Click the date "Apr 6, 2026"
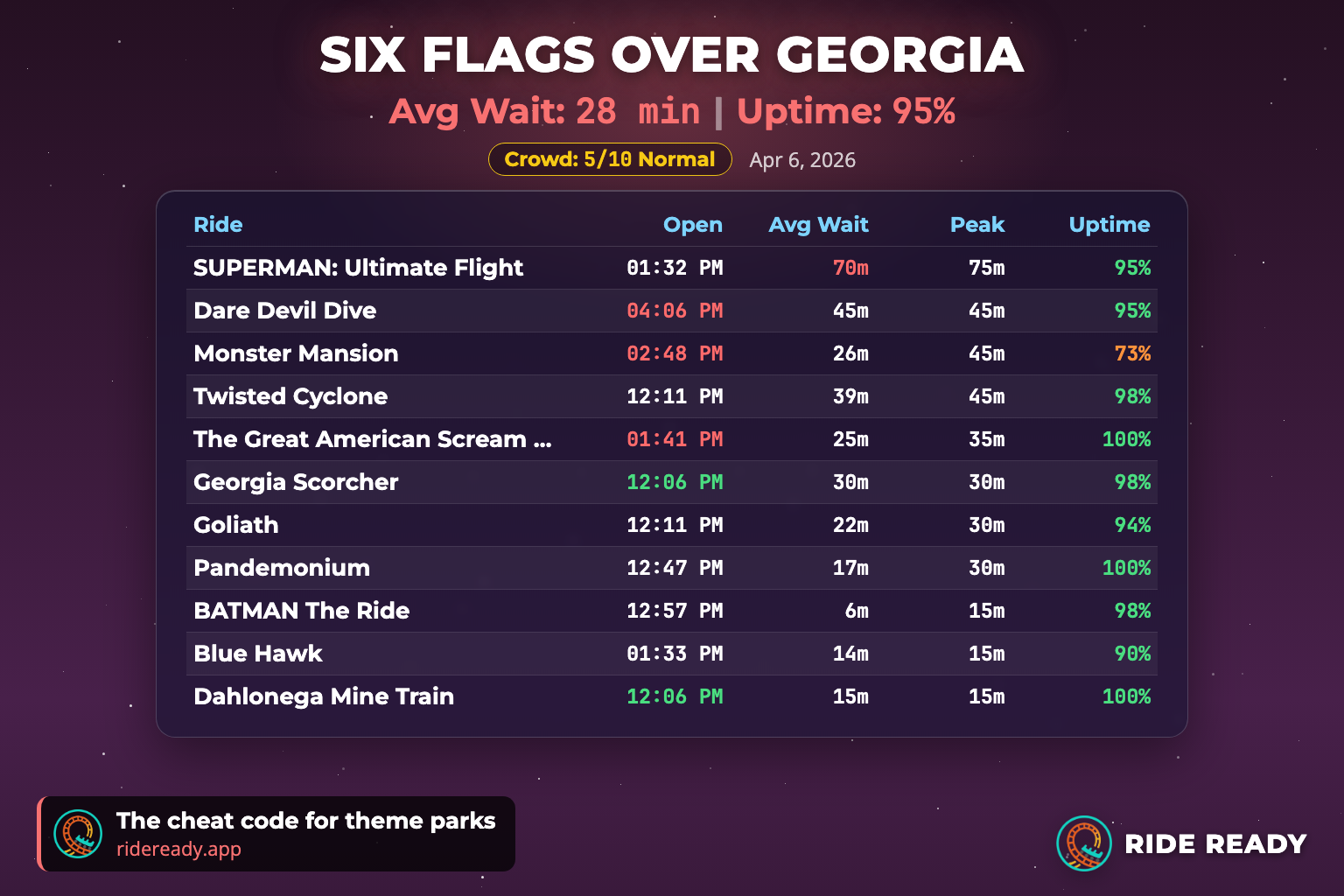Viewport: 1344px width, 896px height. [x=802, y=160]
